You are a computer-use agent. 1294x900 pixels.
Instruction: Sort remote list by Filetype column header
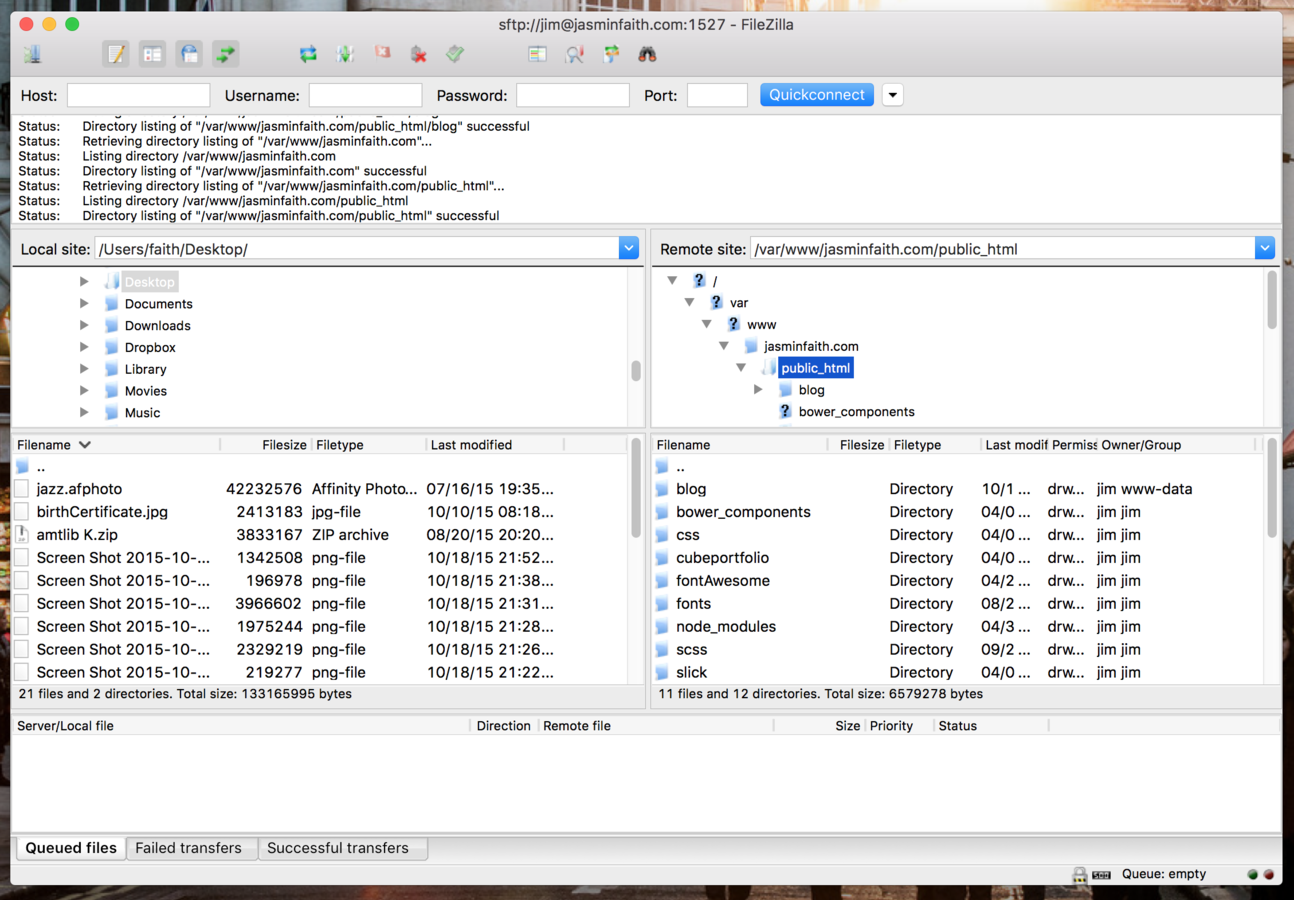pyautogui.click(x=934, y=445)
